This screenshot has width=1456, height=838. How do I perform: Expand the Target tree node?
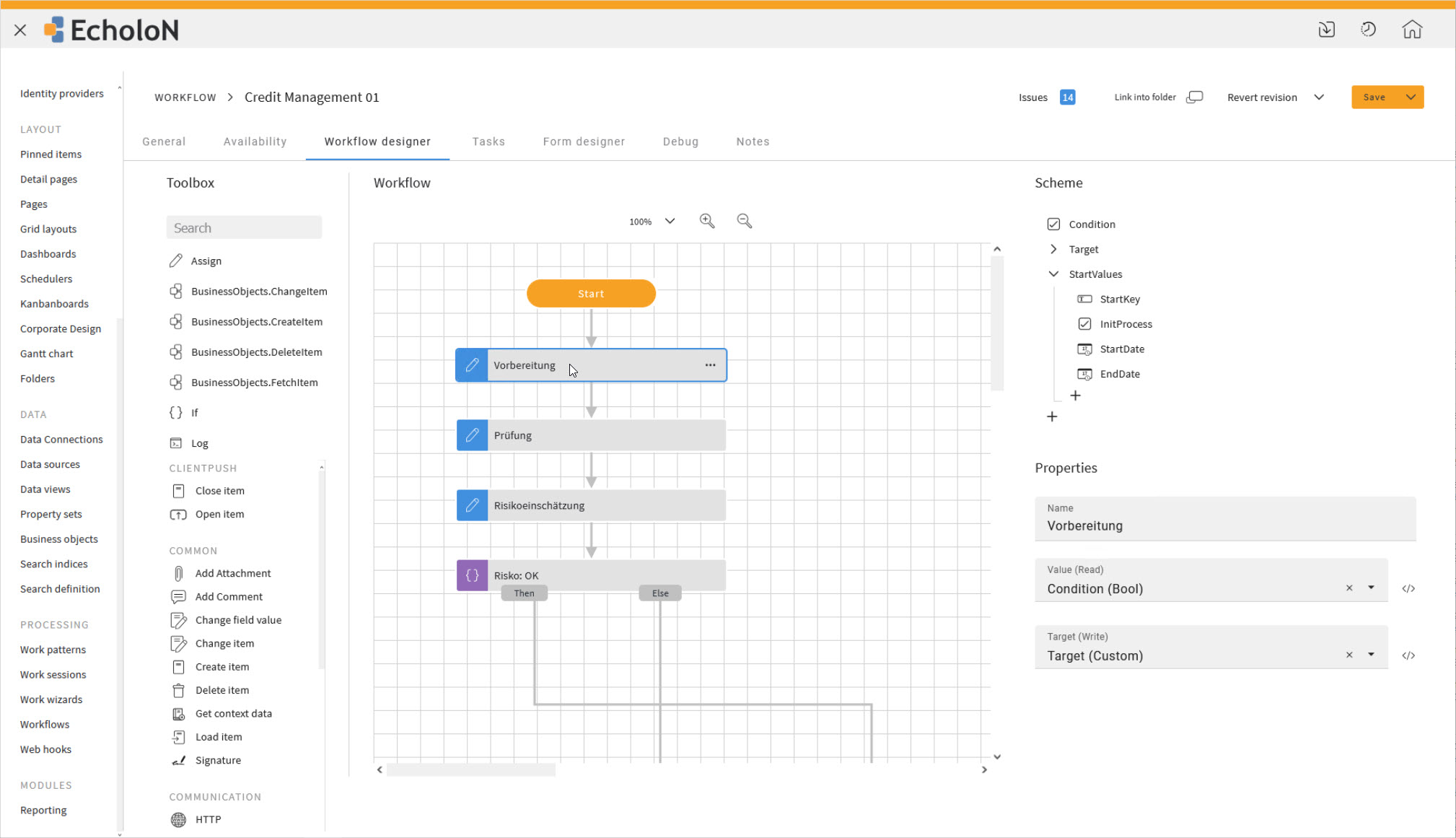pyautogui.click(x=1053, y=249)
